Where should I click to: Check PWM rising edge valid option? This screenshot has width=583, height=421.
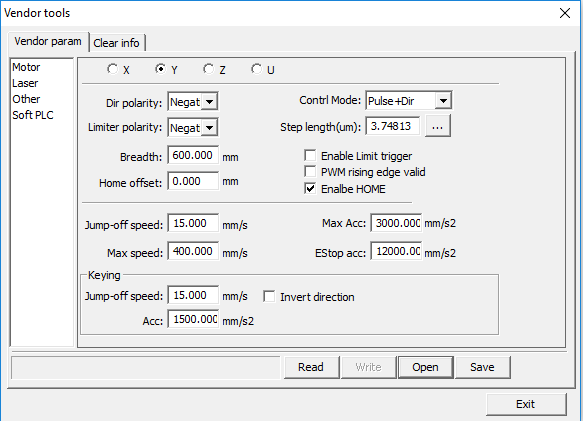(310, 171)
